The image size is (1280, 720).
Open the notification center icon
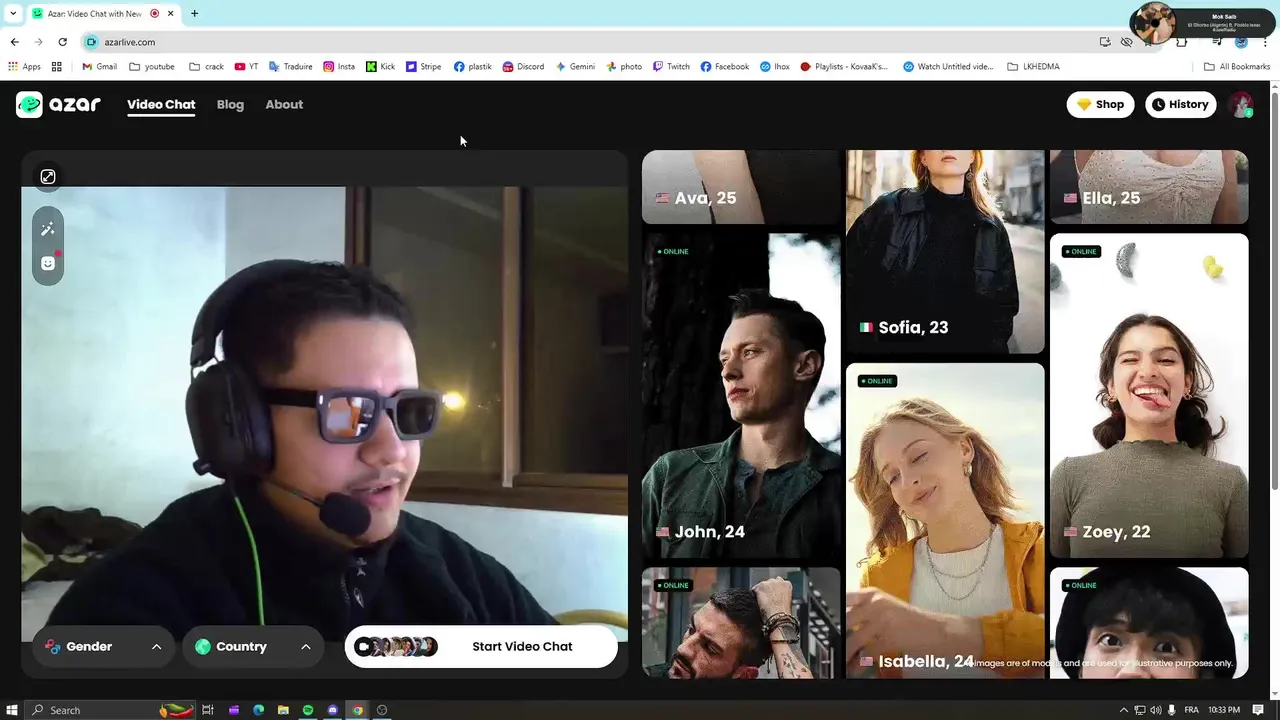tap(1258, 710)
